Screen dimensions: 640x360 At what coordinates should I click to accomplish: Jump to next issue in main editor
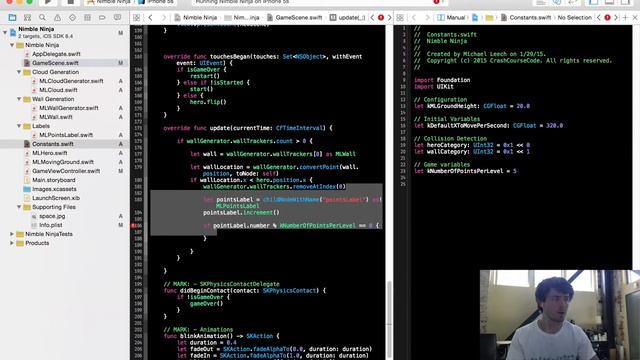tap(389, 18)
